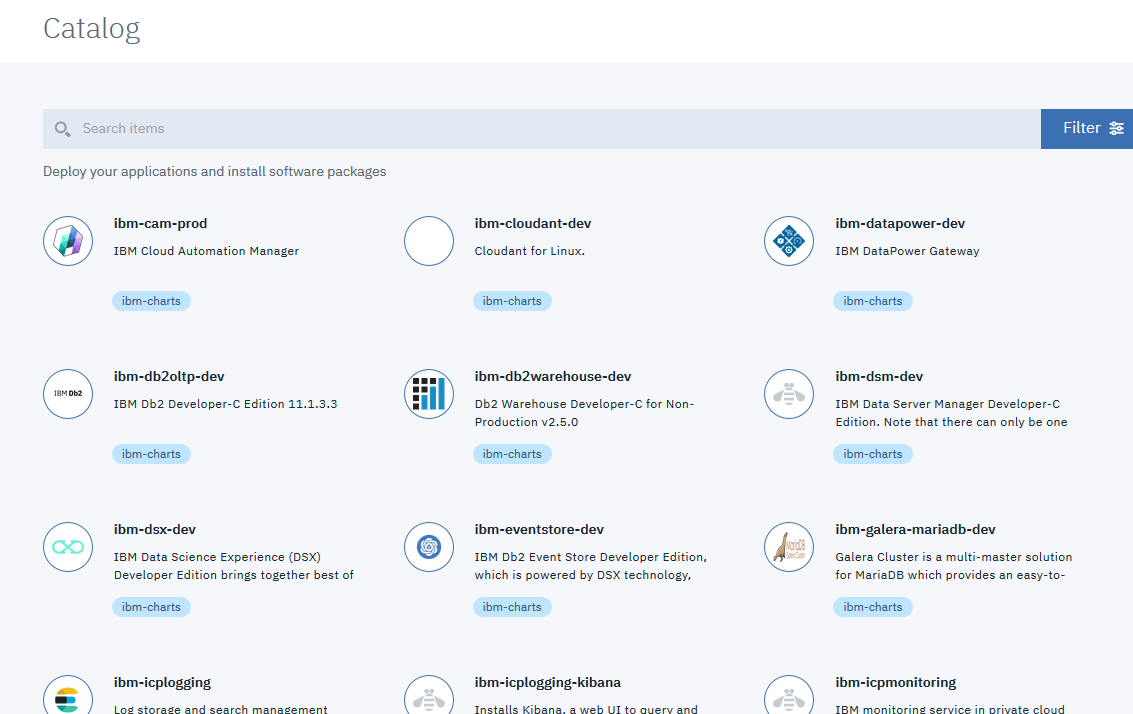Open the ibm-datapower-dev gateway icon
1133x714 pixels.
(789, 241)
